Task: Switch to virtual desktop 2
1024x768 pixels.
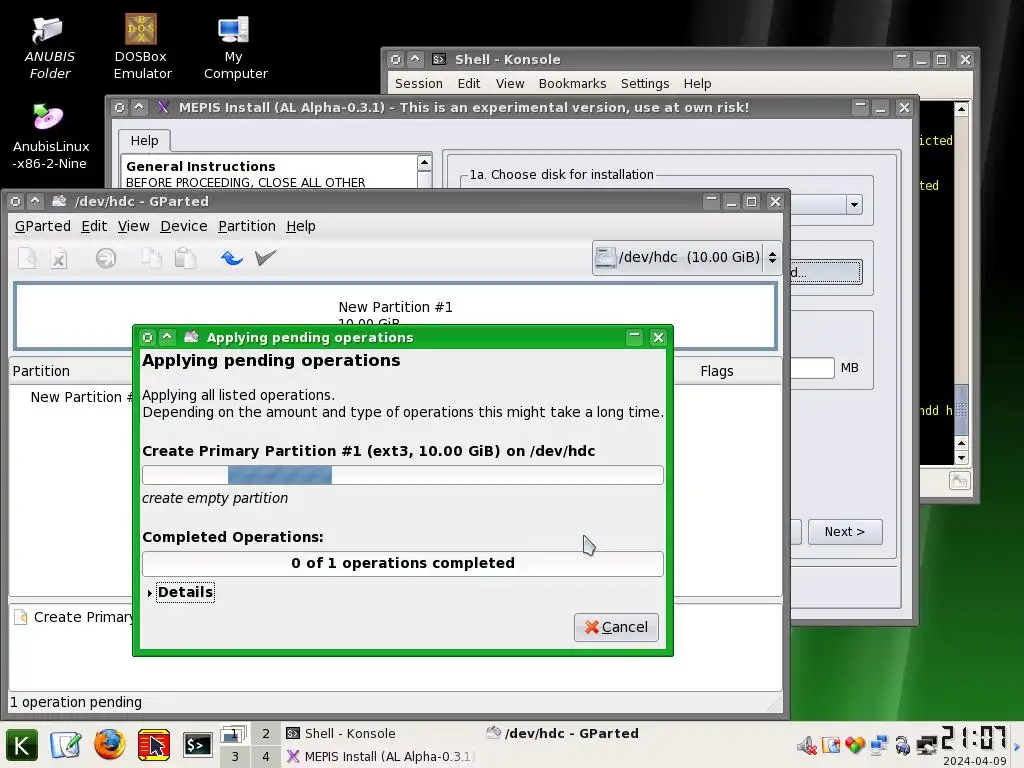Action: 266,733
